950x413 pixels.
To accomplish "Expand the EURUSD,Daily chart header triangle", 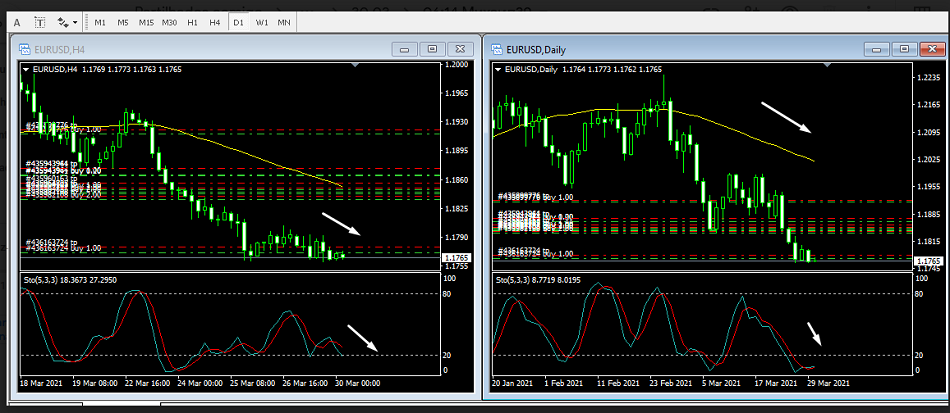I will [x=500, y=69].
